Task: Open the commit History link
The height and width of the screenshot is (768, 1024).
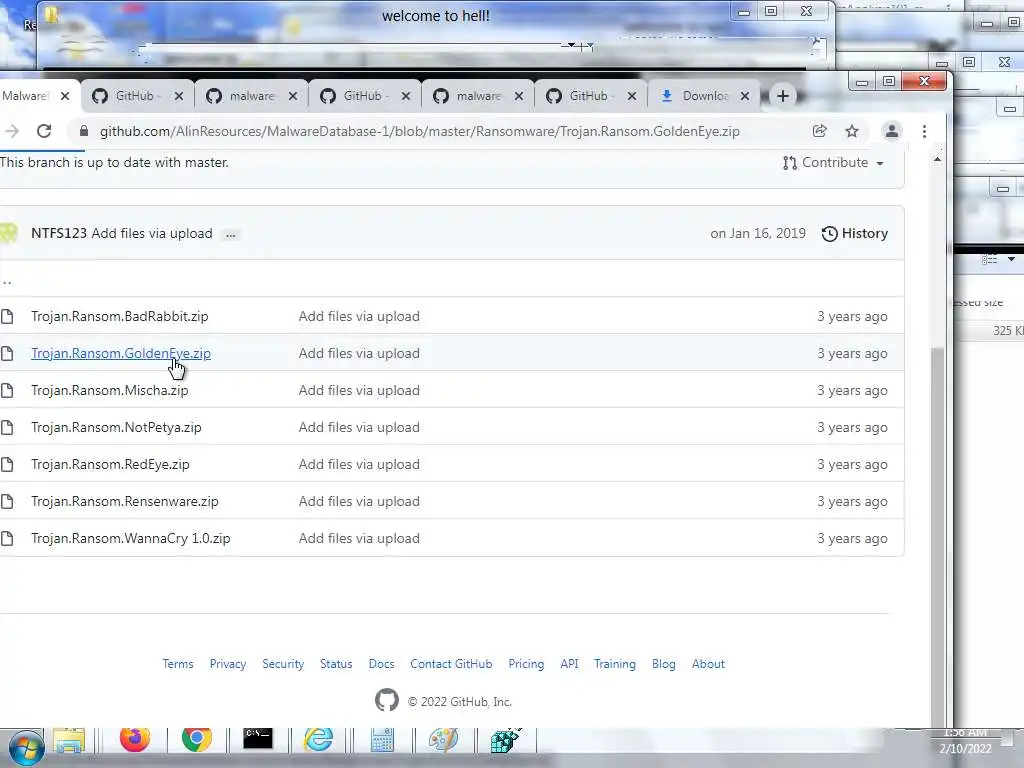Action: coord(855,234)
